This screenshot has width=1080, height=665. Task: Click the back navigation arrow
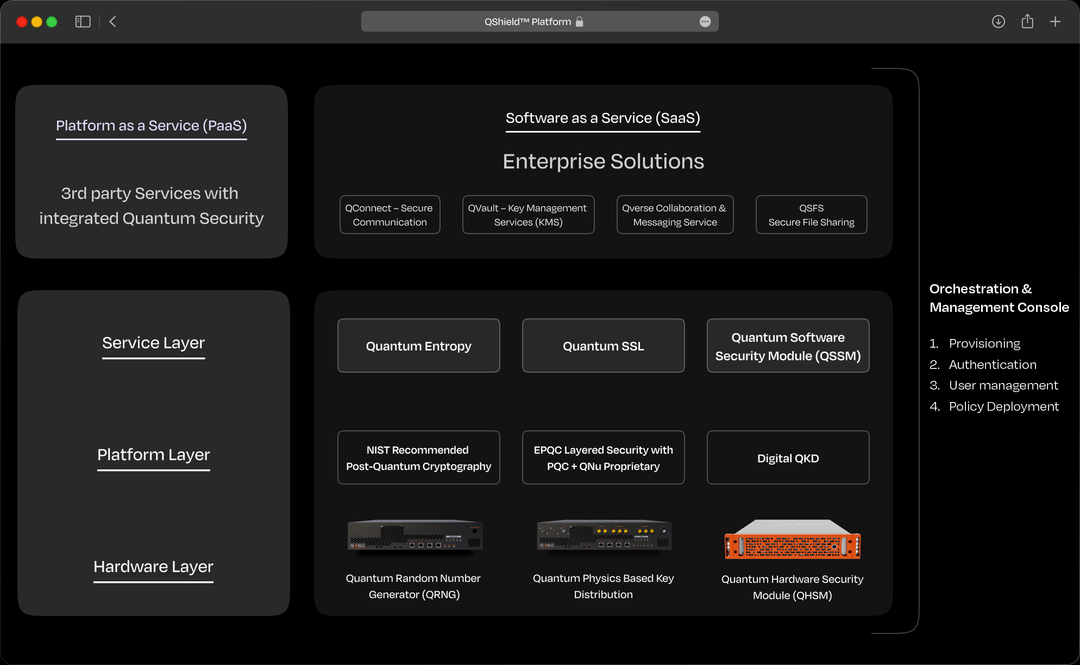[112, 21]
